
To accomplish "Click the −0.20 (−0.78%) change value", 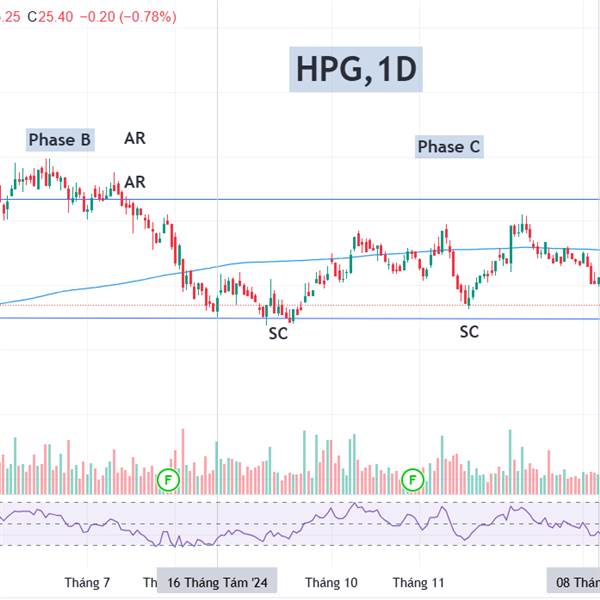I will 128,17.
